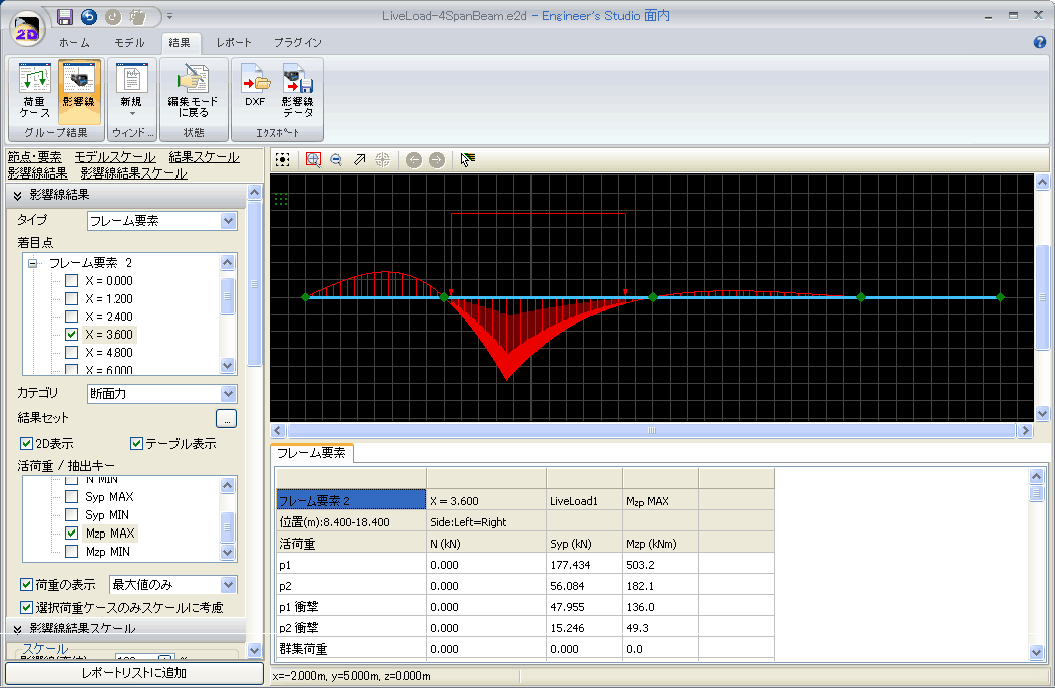
Task: Click the 新規 window icon
Action: [131, 91]
